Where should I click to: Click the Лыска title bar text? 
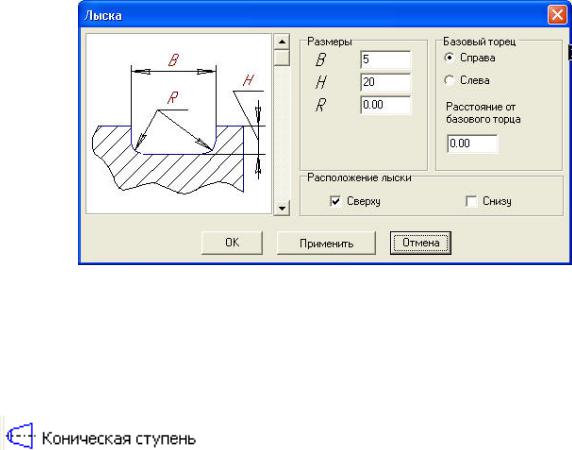pyautogui.click(x=103, y=16)
